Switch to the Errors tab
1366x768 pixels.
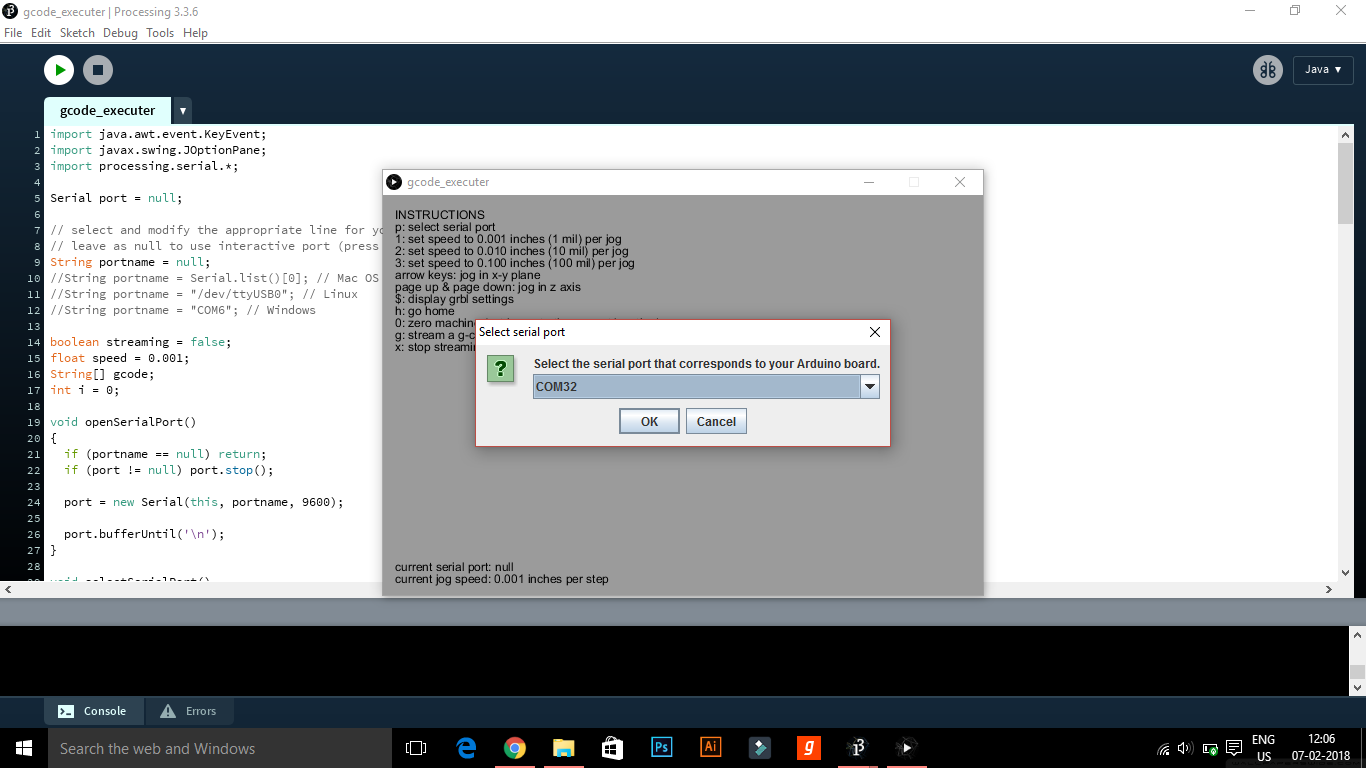tap(189, 711)
